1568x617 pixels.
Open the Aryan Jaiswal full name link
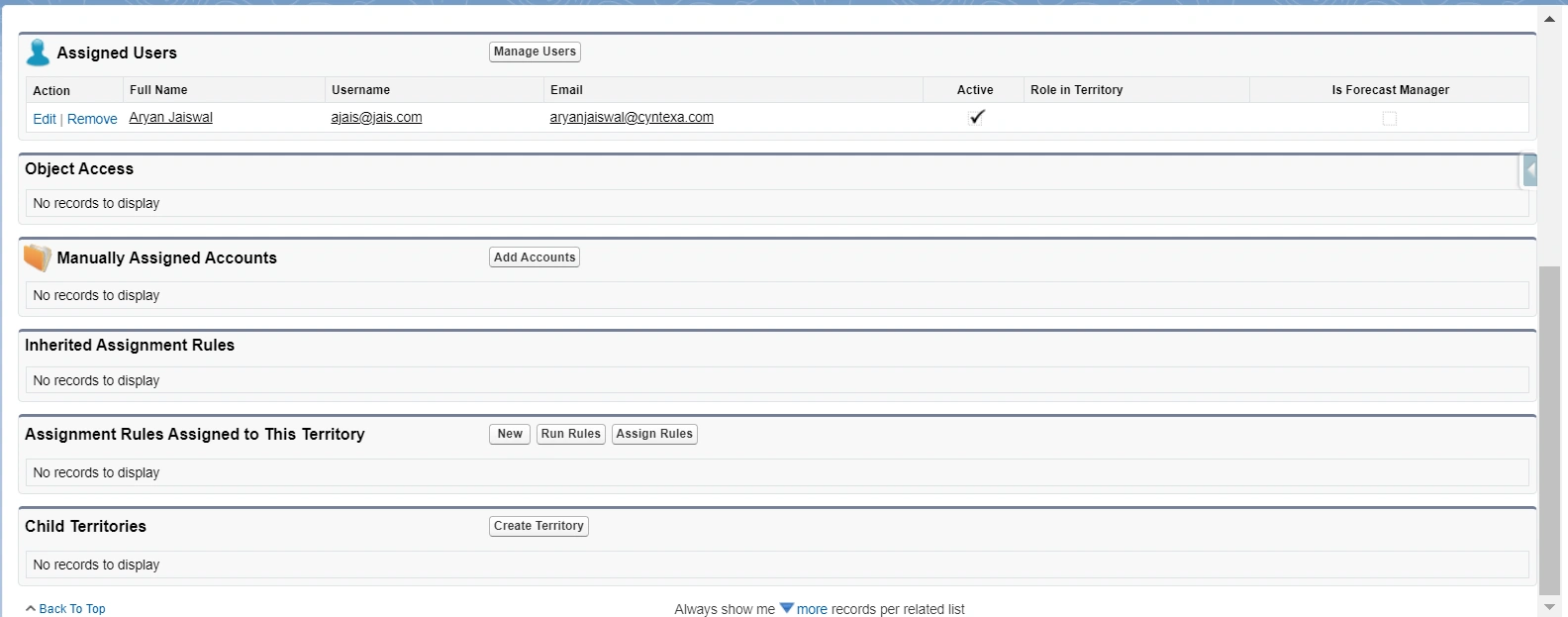tap(170, 118)
